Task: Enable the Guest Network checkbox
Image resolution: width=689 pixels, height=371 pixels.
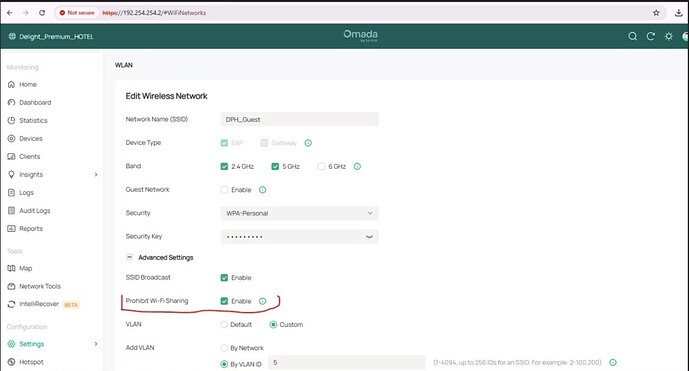Action: tap(224, 190)
